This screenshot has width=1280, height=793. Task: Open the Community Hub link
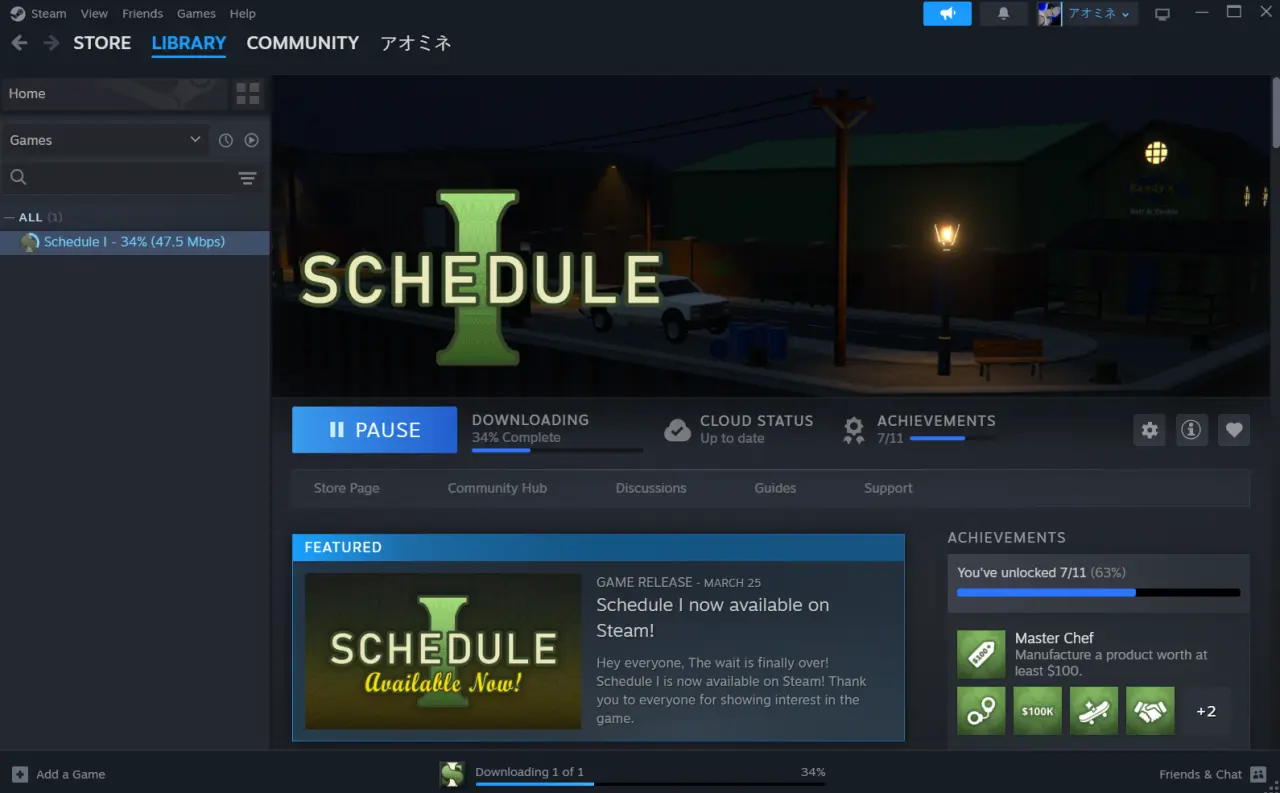(497, 488)
